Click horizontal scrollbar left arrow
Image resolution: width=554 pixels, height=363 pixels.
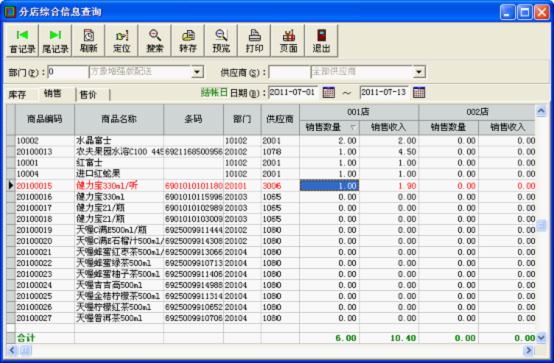pyautogui.click(x=12, y=350)
